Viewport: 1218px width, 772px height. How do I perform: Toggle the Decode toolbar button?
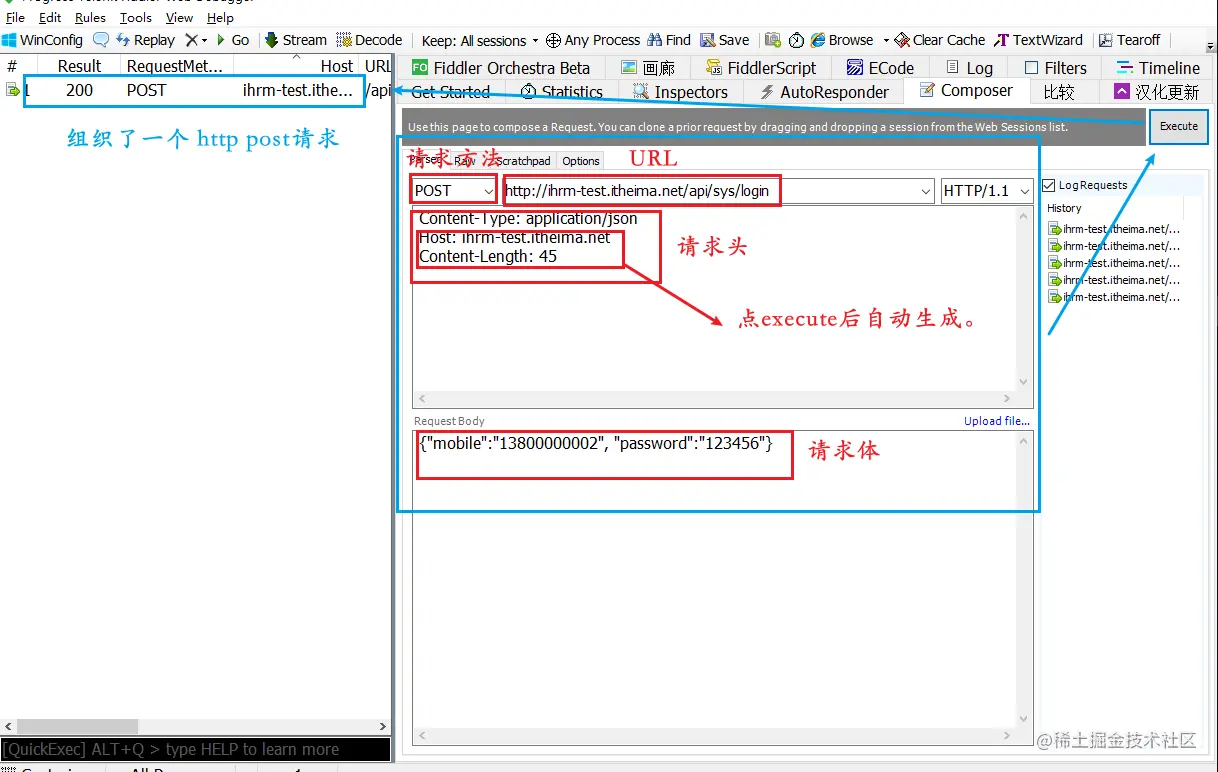(369, 40)
